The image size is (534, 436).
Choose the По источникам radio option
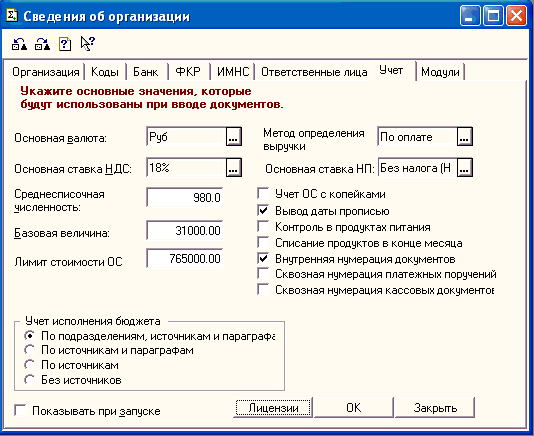pyautogui.click(x=30, y=365)
